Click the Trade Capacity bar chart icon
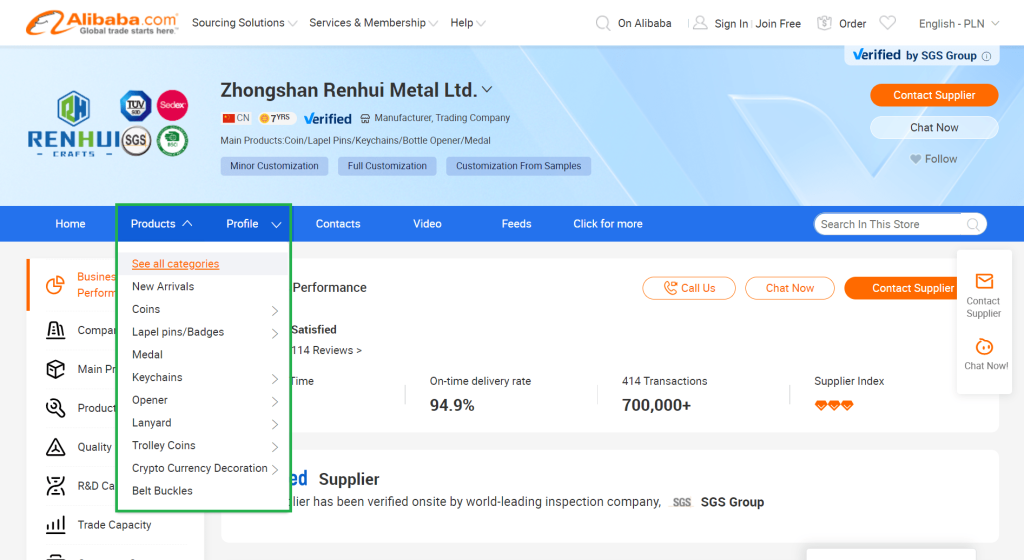The image size is (1024, 560). (x=56, y=525)
